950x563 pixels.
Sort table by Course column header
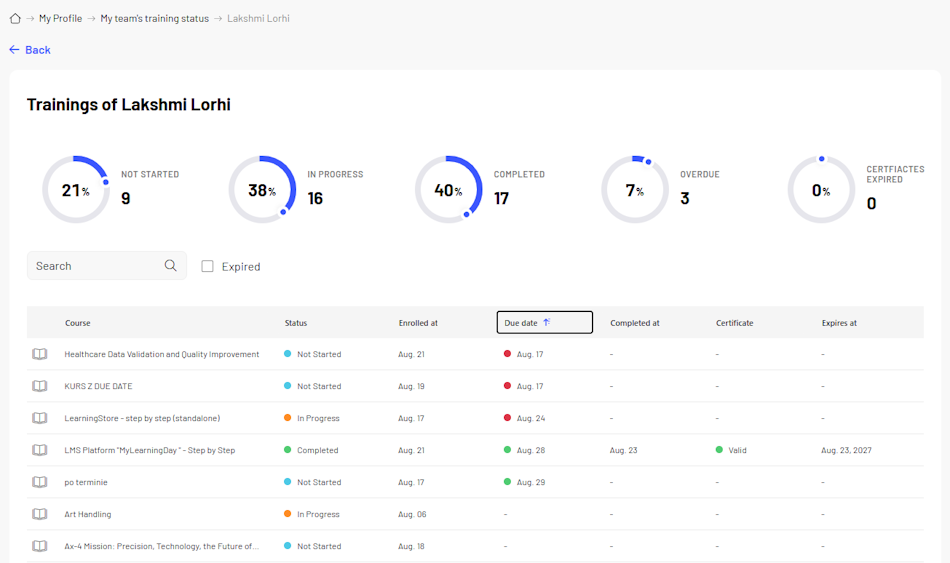click(78, 323)
